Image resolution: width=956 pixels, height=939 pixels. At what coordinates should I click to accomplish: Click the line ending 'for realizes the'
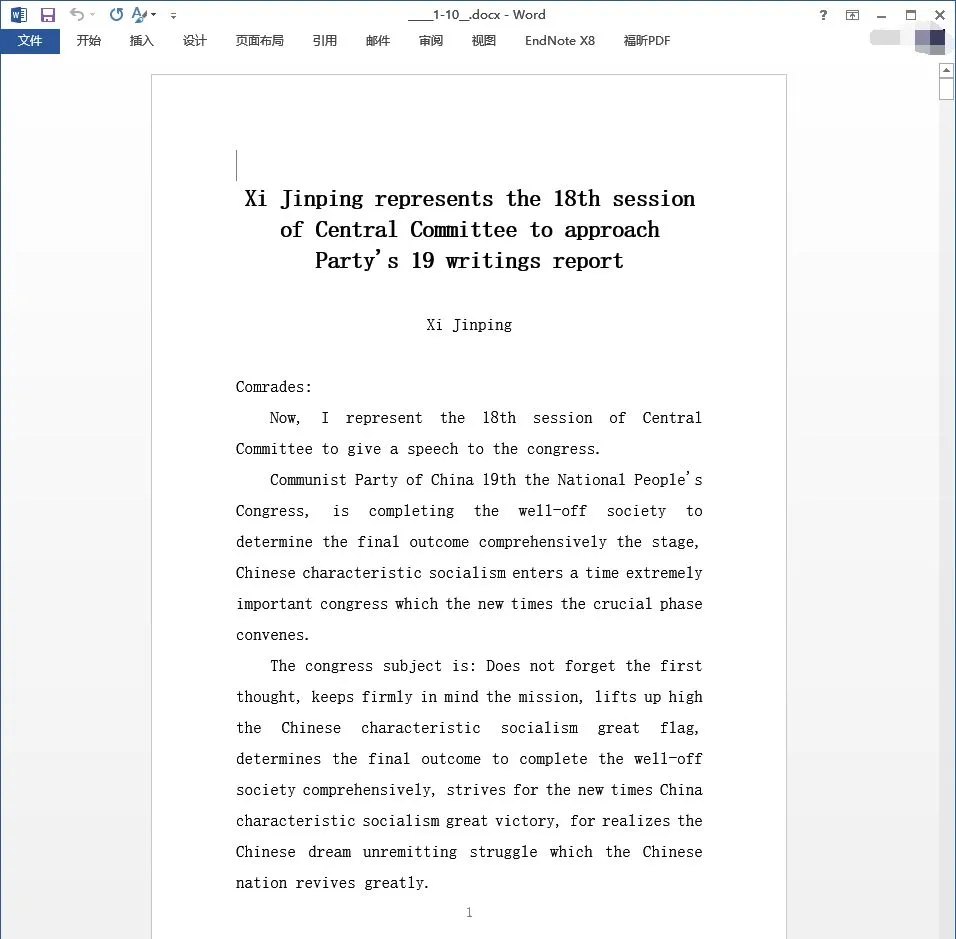469,821
